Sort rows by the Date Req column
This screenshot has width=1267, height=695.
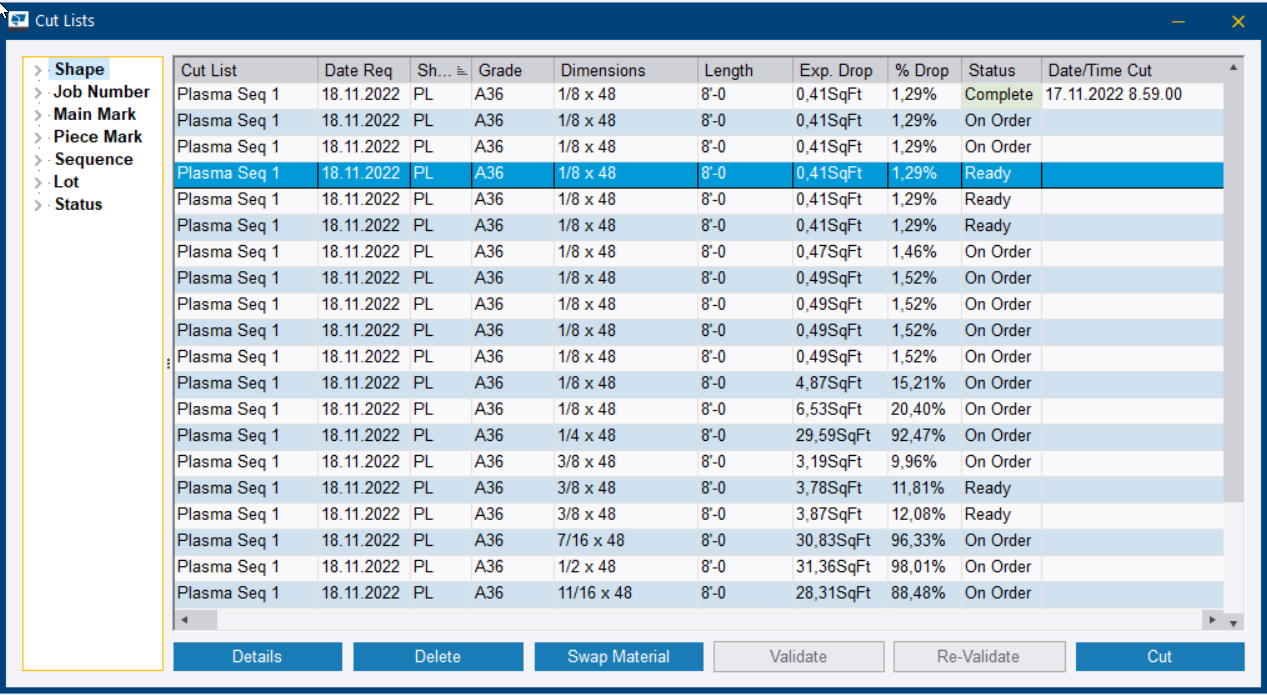pyautogui.click(x=360, y=69)
